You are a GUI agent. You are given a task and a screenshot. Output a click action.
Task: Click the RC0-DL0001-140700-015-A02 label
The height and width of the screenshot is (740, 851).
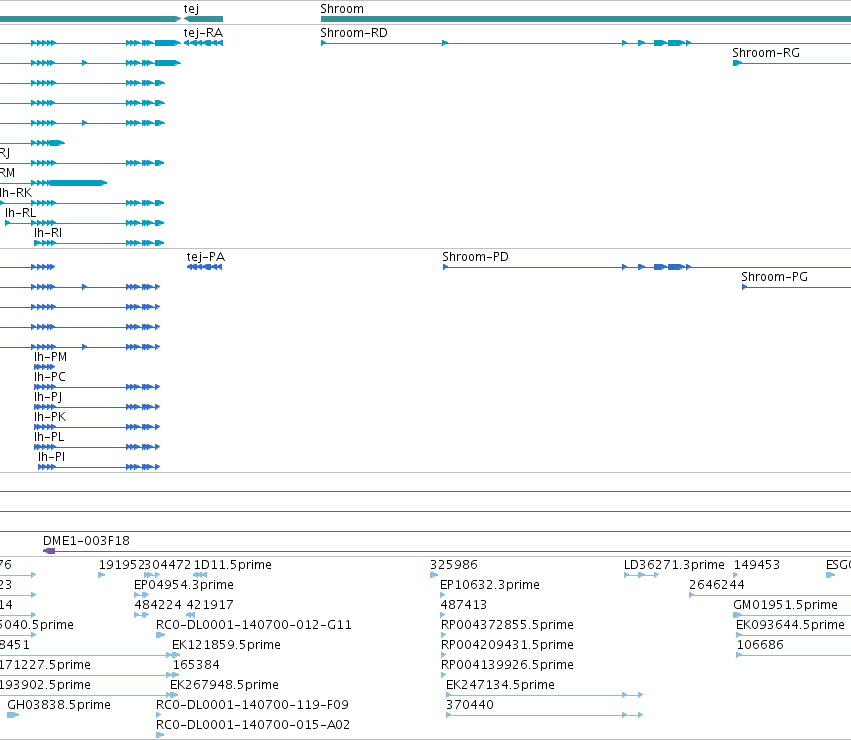point(253,725)
